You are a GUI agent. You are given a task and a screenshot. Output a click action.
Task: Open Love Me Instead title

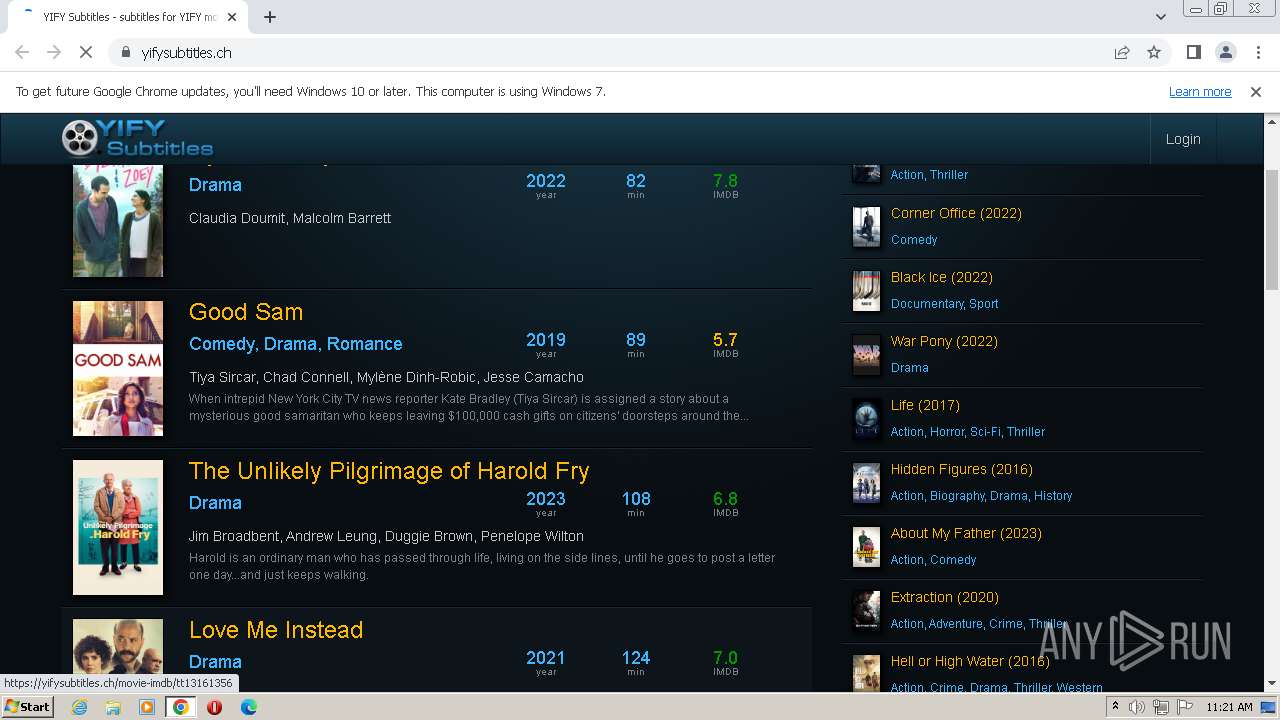pos(276,629)
